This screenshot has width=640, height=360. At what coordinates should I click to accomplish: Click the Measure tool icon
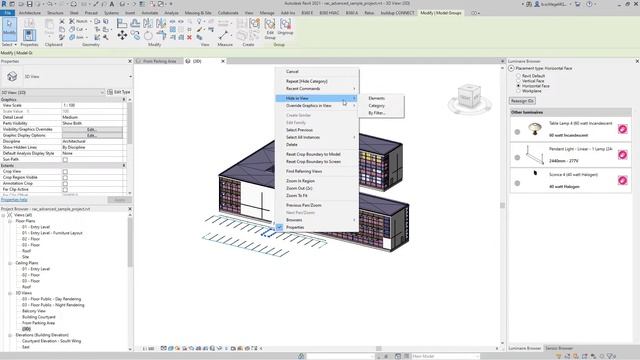(x=223, y=35)
